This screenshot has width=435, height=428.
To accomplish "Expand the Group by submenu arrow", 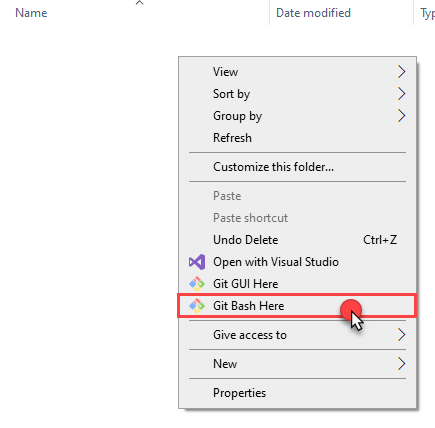I will pyautogui.click(x=401, y=116).
